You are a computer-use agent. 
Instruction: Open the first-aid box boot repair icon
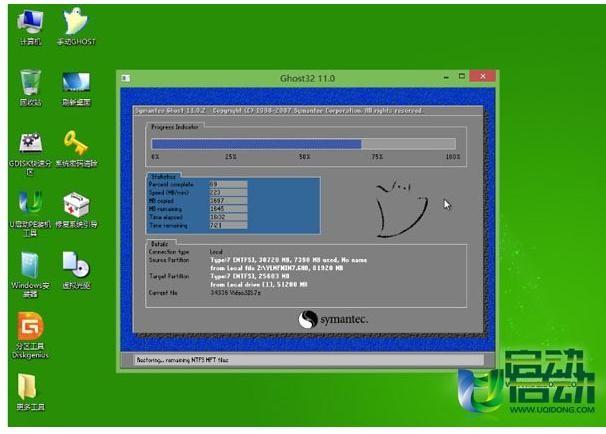[76, 211]
